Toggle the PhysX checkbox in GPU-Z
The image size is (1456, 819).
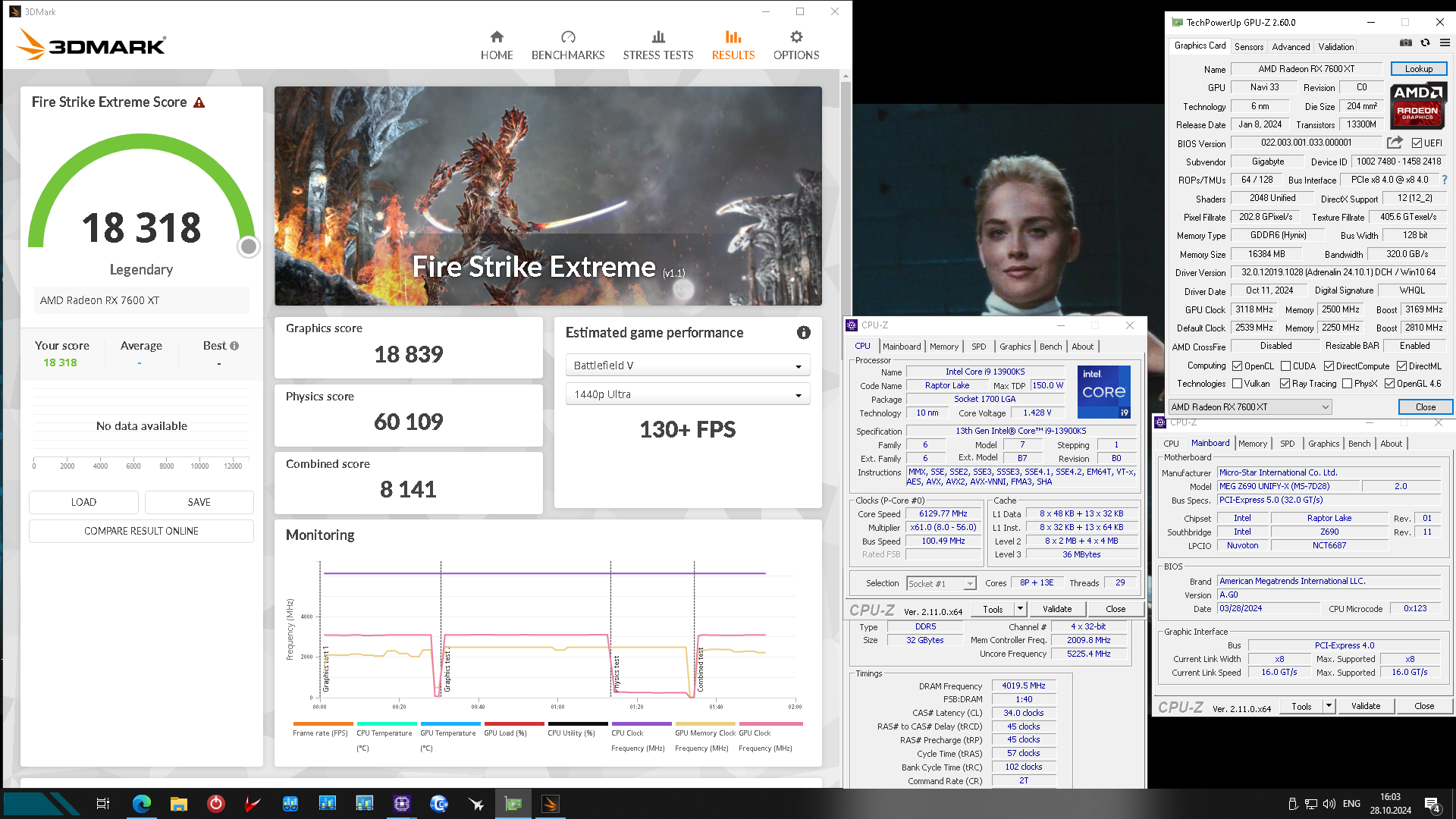tap(1347, 384)
